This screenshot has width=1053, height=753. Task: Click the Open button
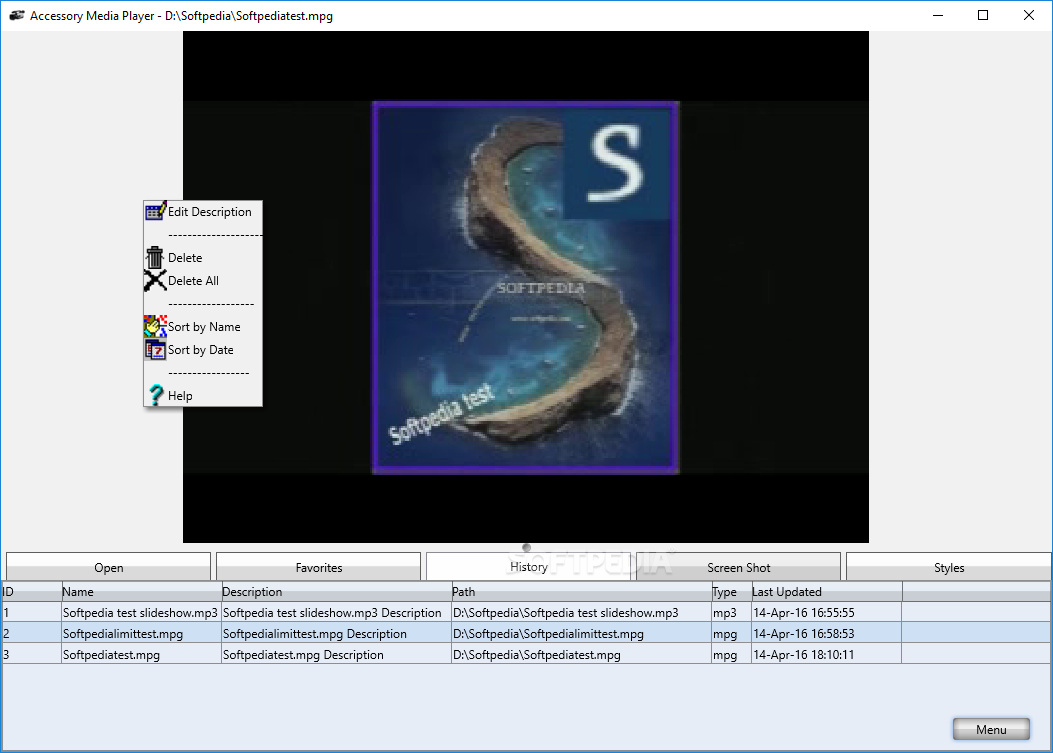[x=109, y=567]
